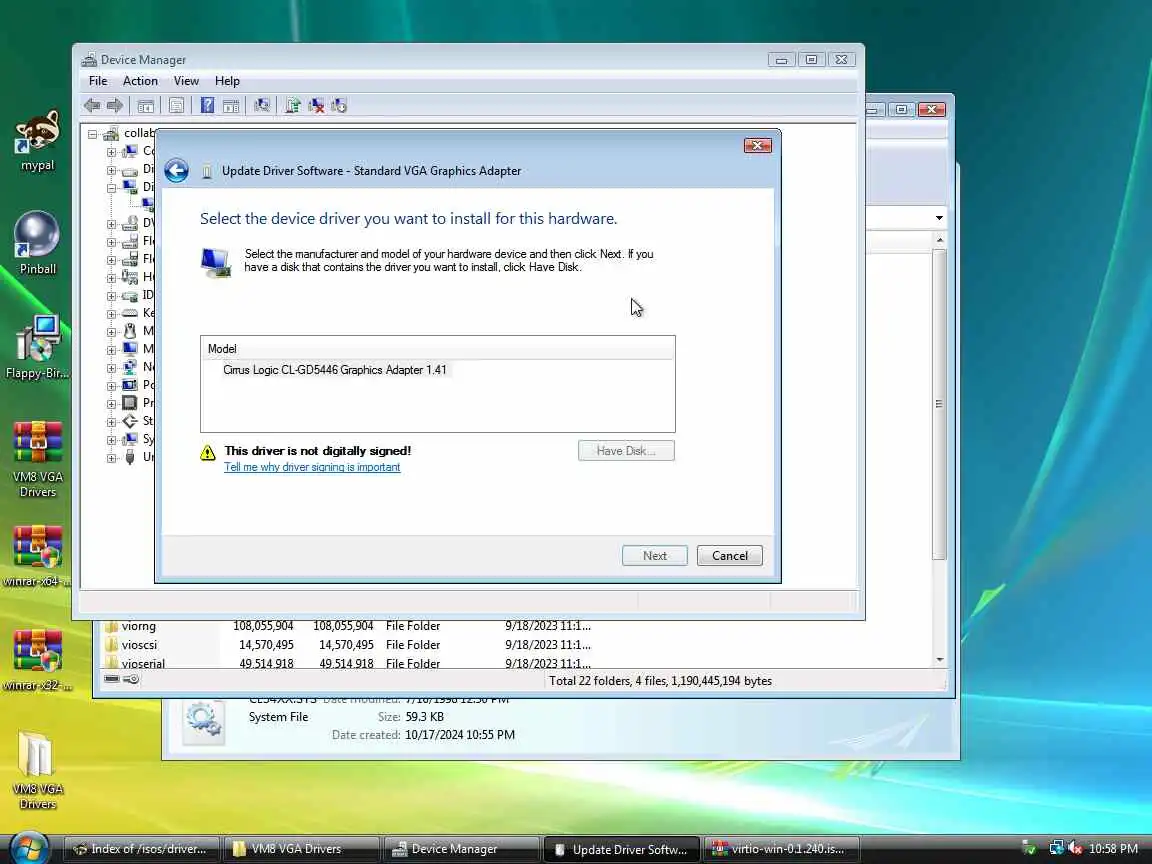1152x864 pixels.
Task: Open the Action menu in Device Manager
Action: pyautogui.click(x=140, y=81)
